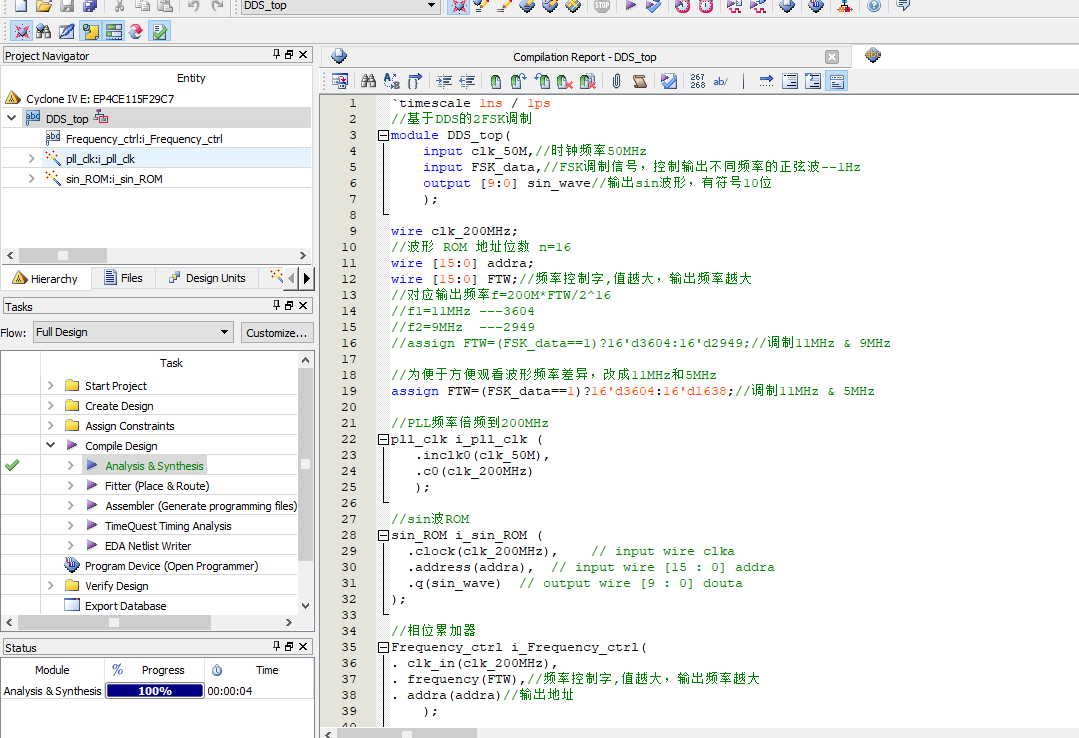Click the Save All icon

[90, 6]
